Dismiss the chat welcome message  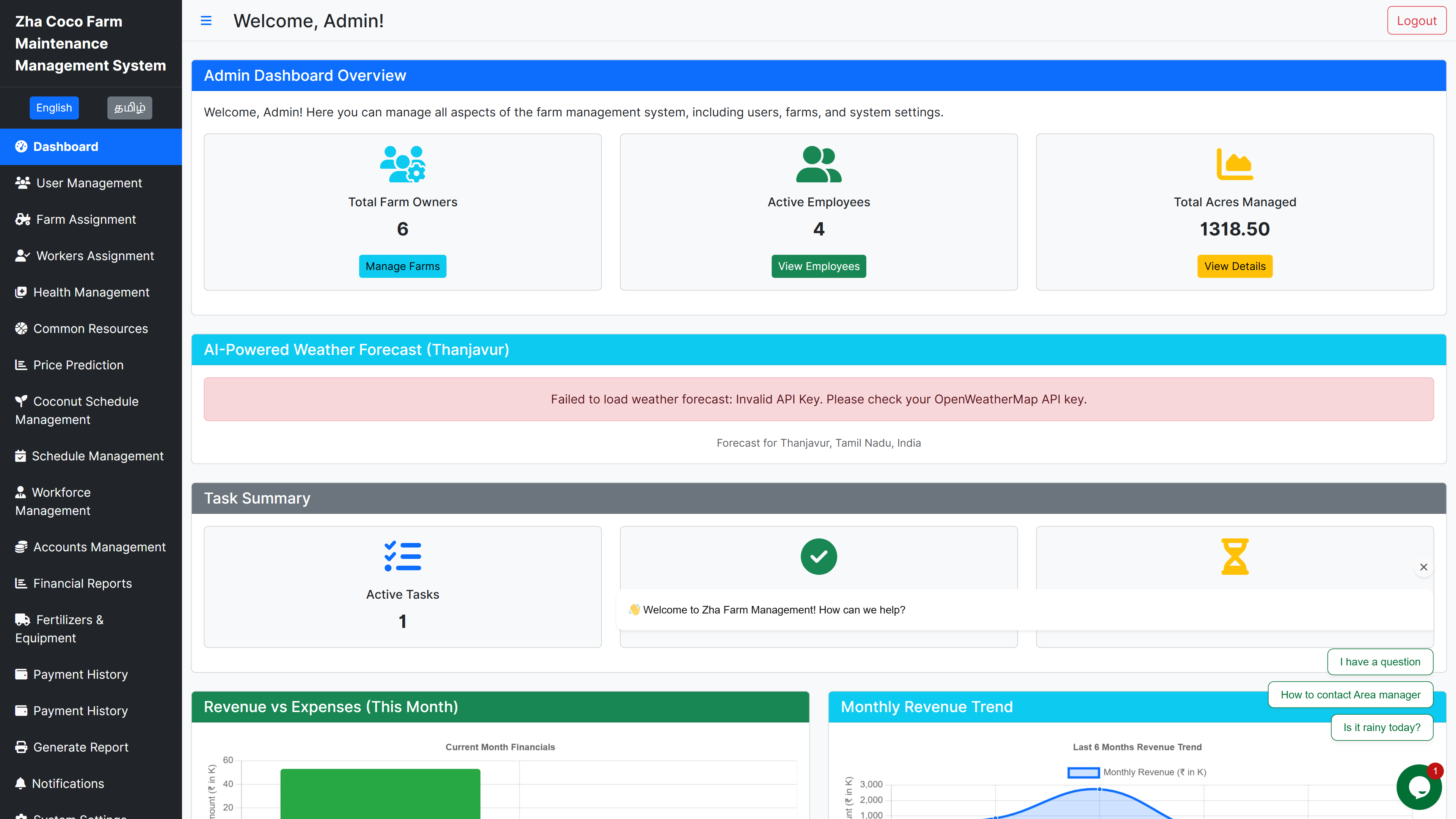[1423, 567]
